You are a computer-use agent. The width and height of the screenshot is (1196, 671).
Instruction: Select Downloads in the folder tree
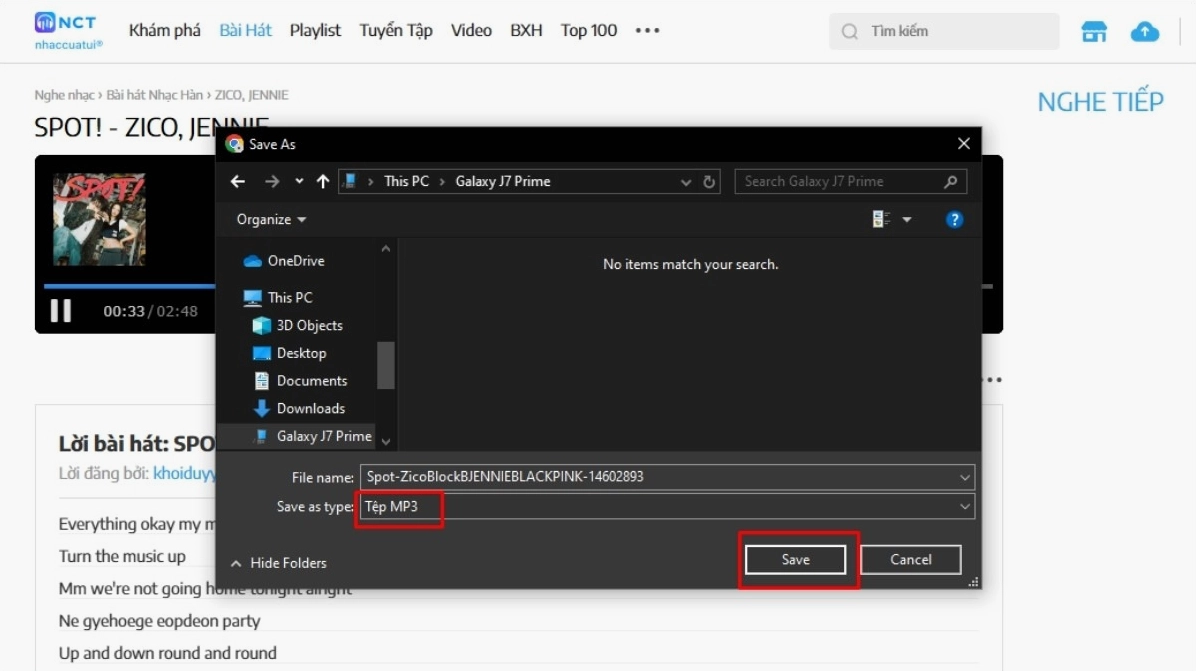tap(310, 409)
